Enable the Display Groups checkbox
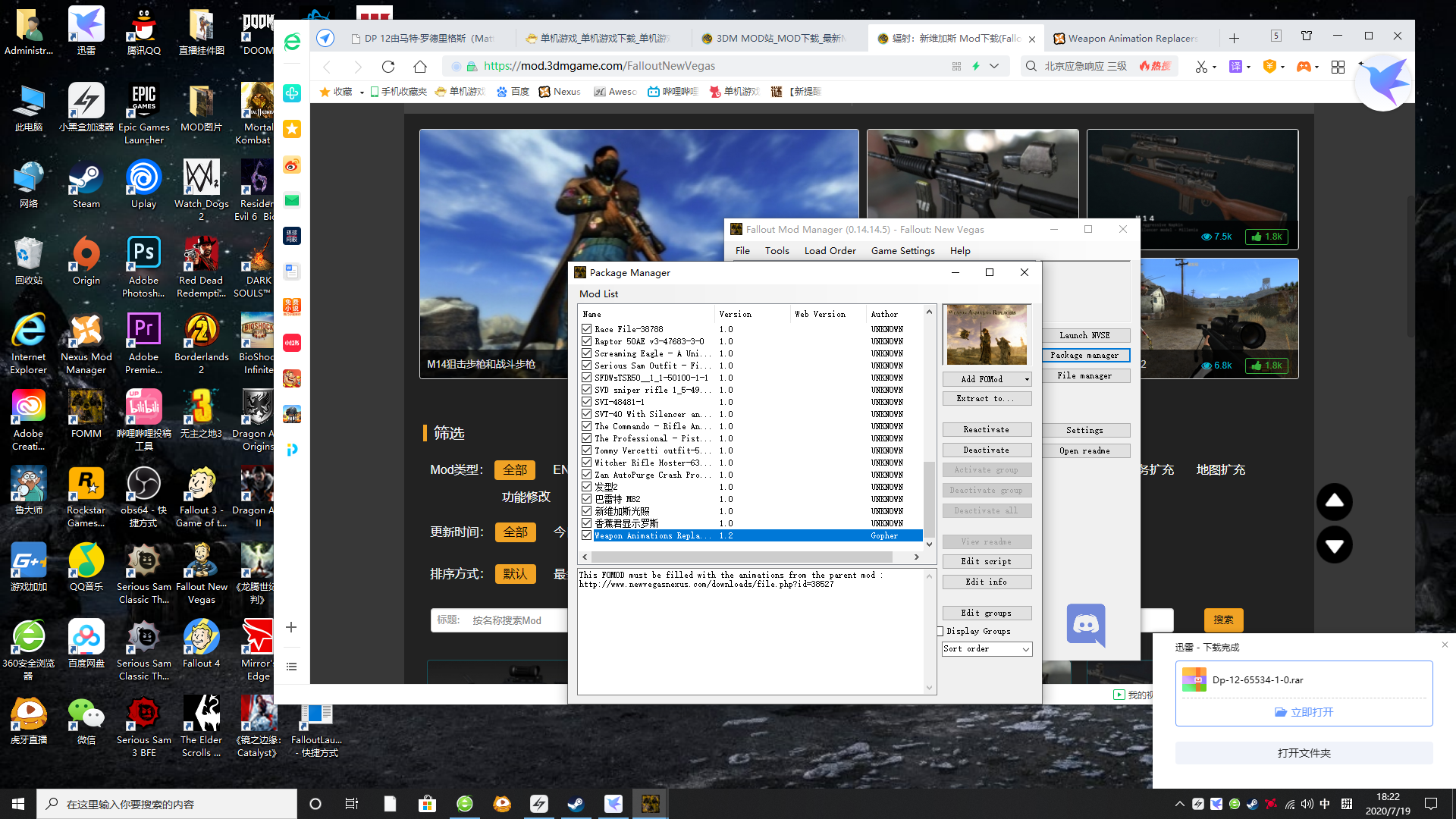Screen dimensions: 1456x819 click(x=941, y=631)
